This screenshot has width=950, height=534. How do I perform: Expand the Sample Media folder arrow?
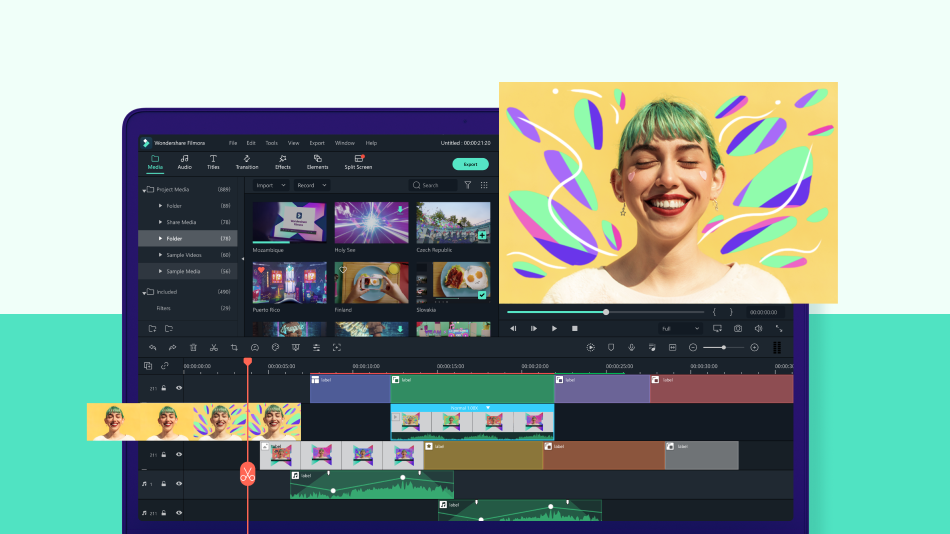tap(161, 272)
